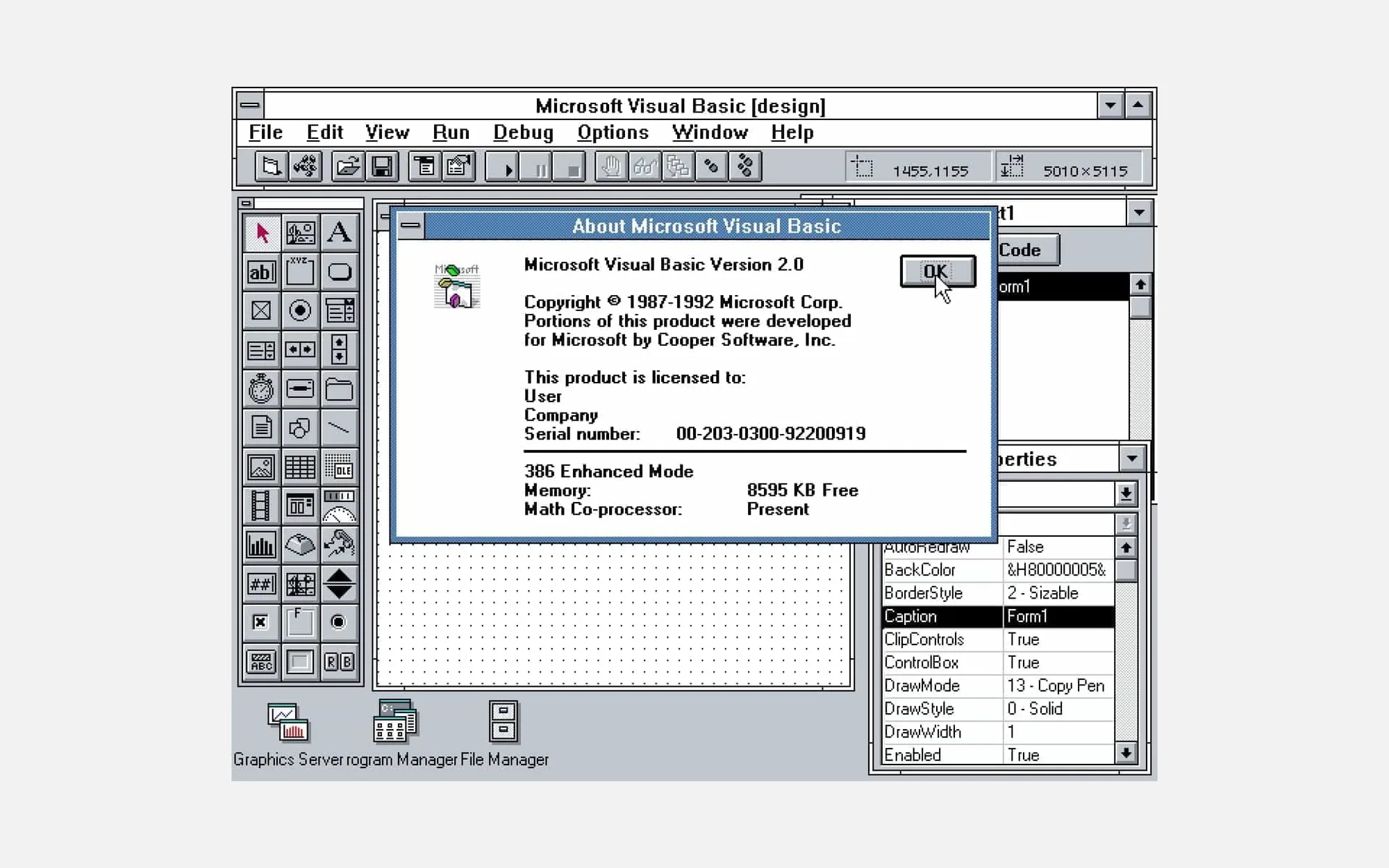Select the Label tool
1389x868 pixels.
(x=339, y=233)
